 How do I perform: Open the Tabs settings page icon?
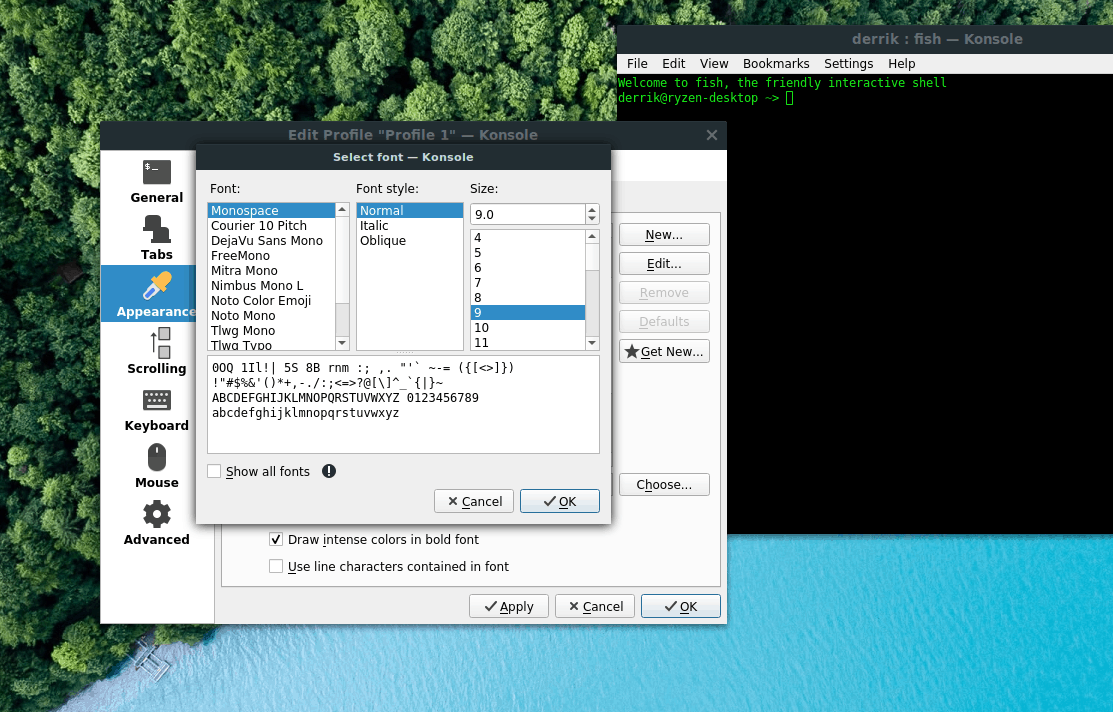point(156,229)
